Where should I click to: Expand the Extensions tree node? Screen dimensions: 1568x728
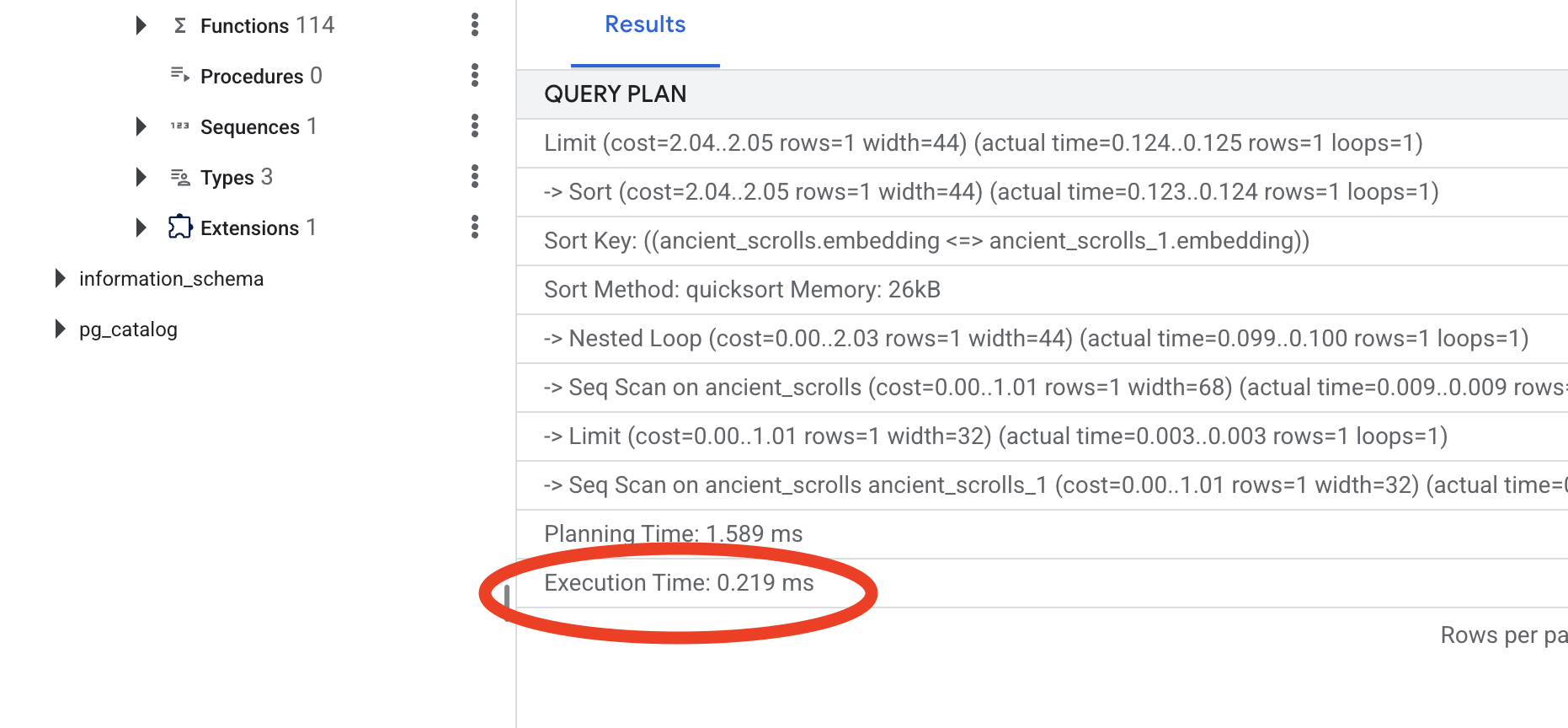point(141,227)
